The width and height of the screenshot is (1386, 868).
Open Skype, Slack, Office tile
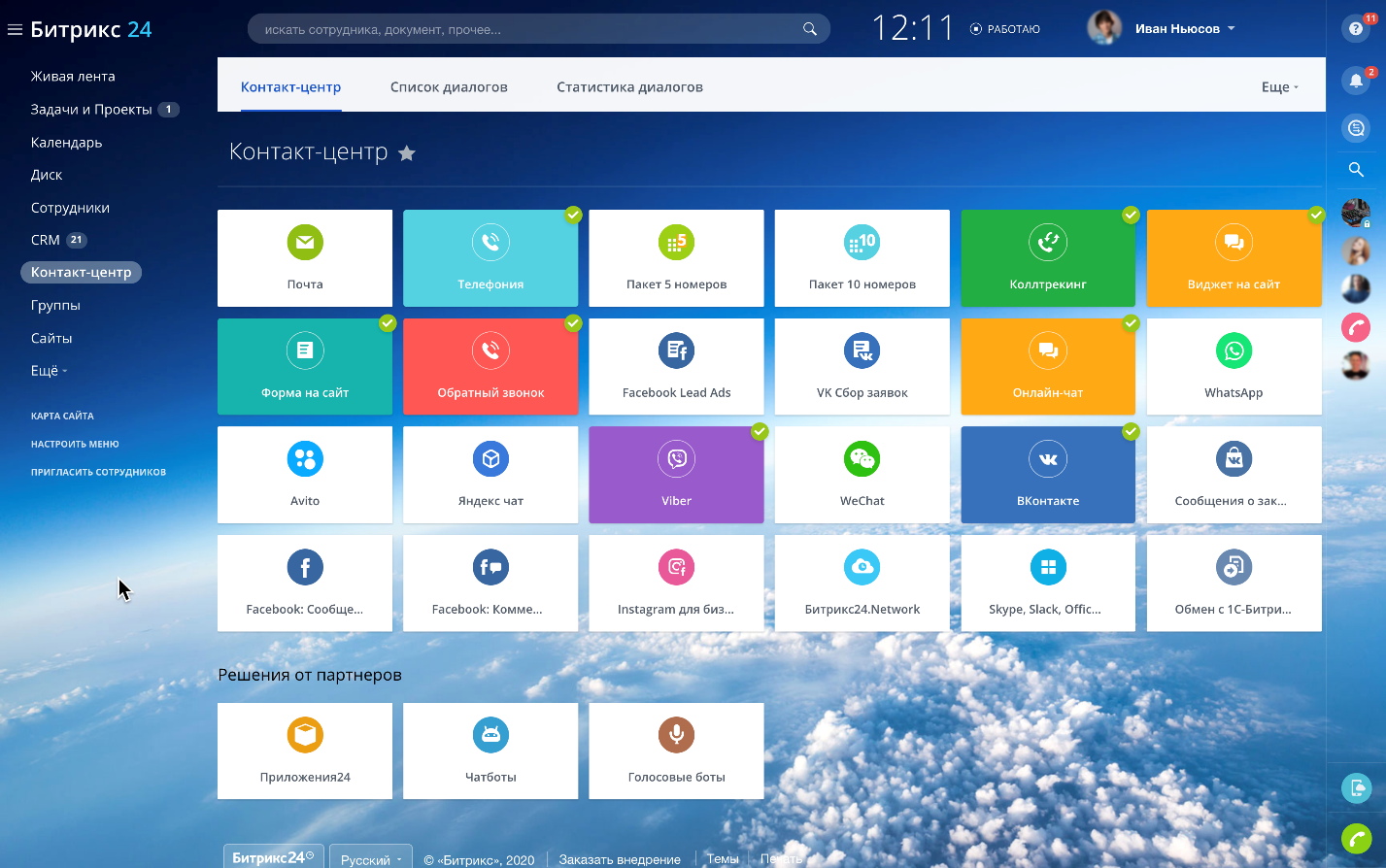point(1048,584)
